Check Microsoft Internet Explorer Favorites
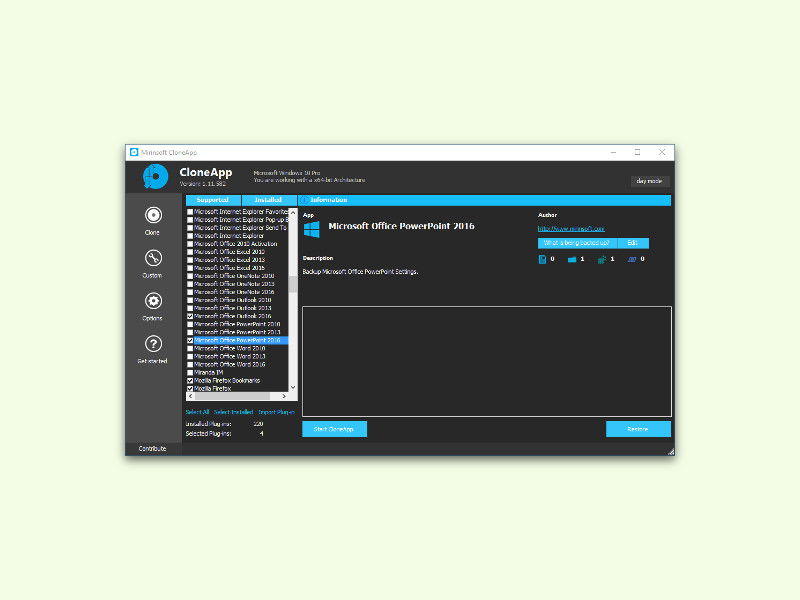This screenshot has height=600, width=800. [190, 212]
